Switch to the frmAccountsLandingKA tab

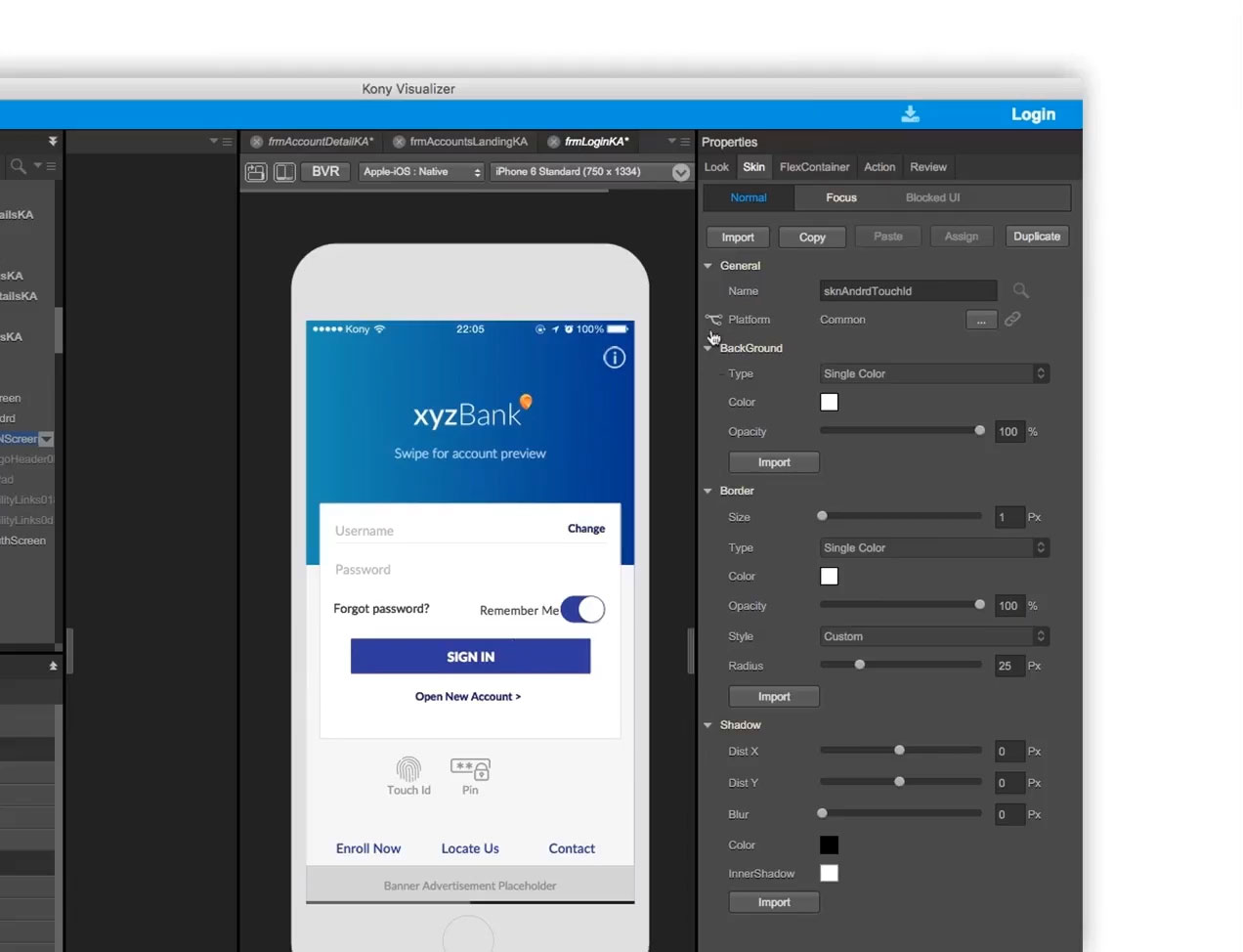468,142
